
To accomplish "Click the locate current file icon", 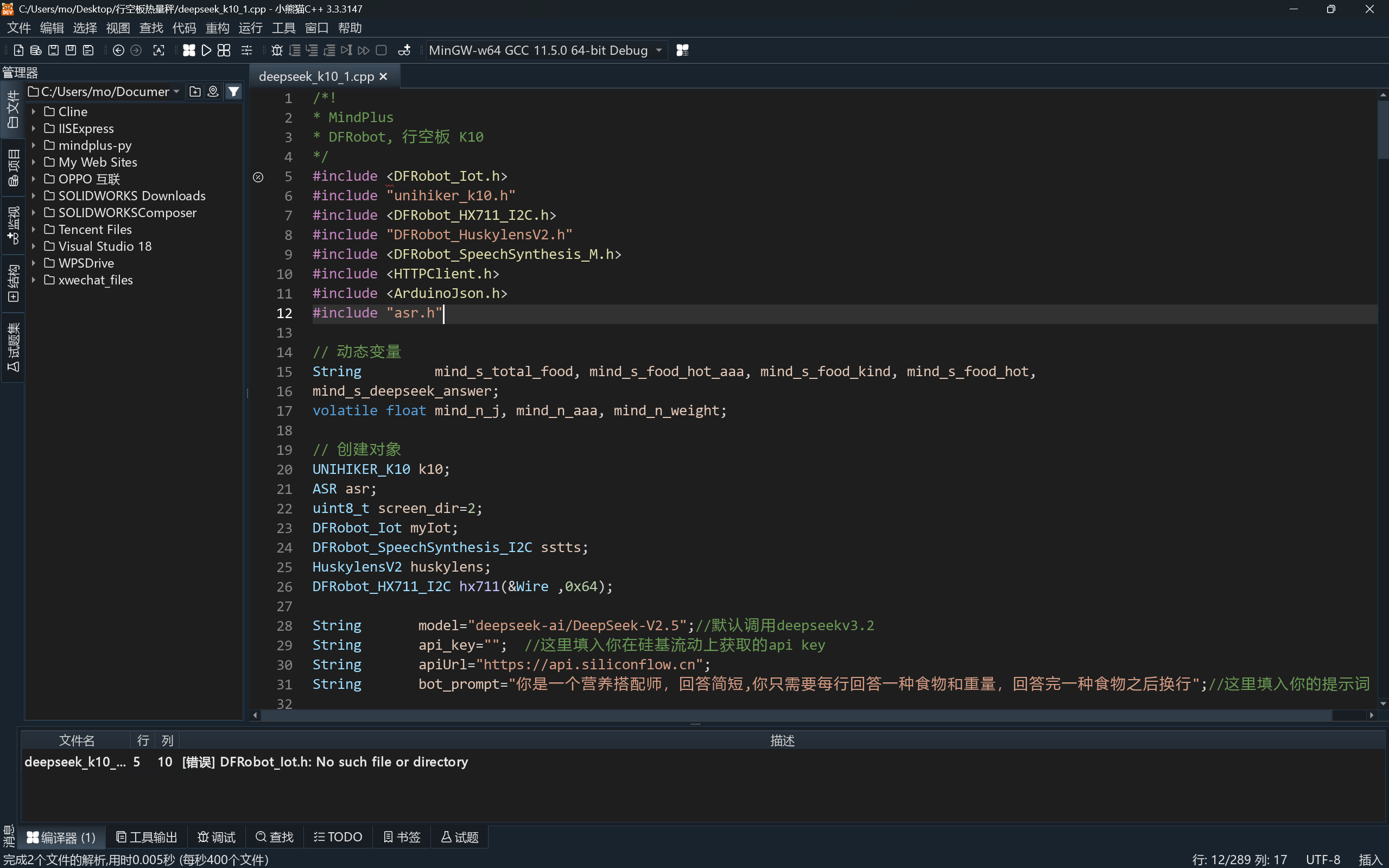I will (x=213, y=92).
